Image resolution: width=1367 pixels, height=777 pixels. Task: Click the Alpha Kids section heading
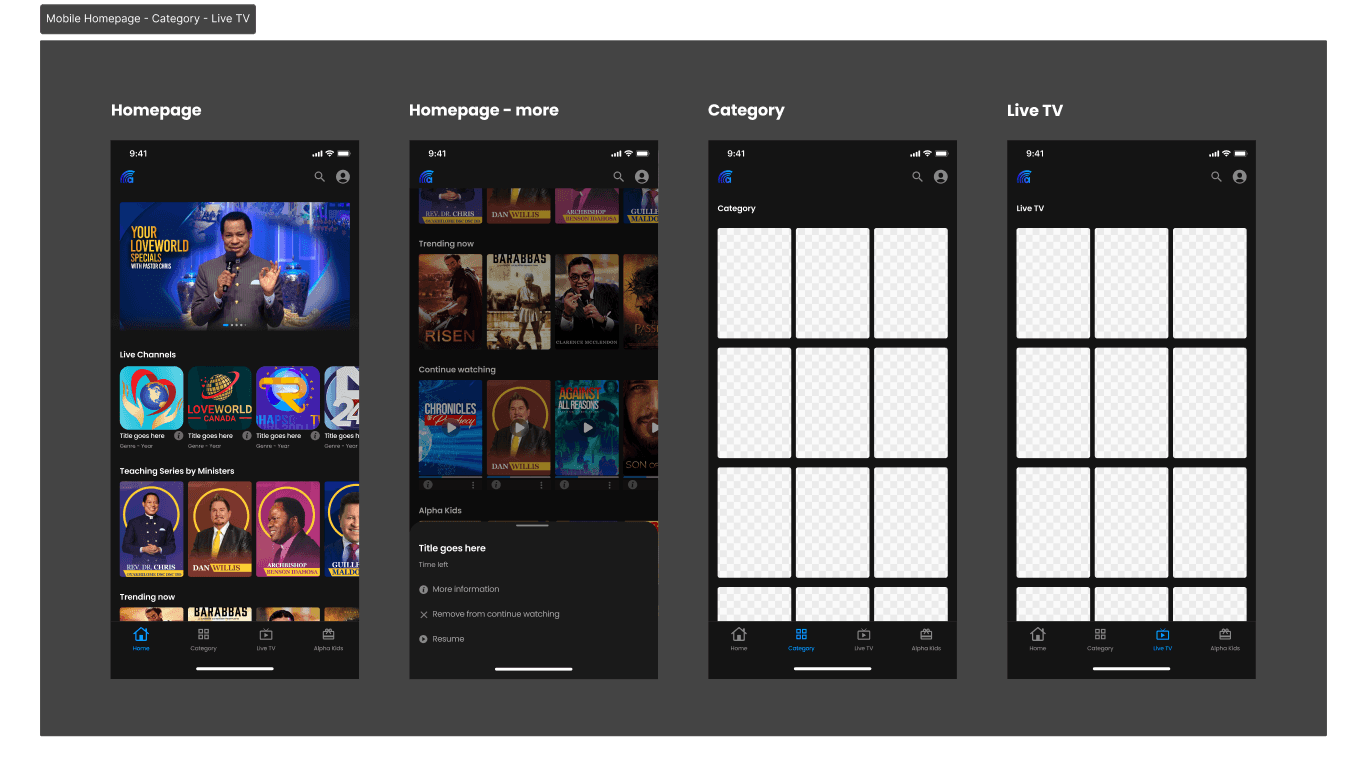tap(440, 511)
